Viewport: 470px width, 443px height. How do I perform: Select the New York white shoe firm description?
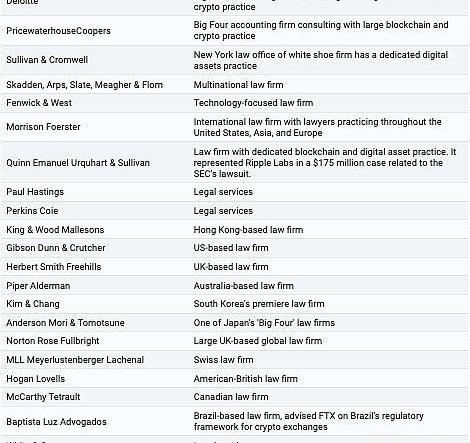pos(321,60)
